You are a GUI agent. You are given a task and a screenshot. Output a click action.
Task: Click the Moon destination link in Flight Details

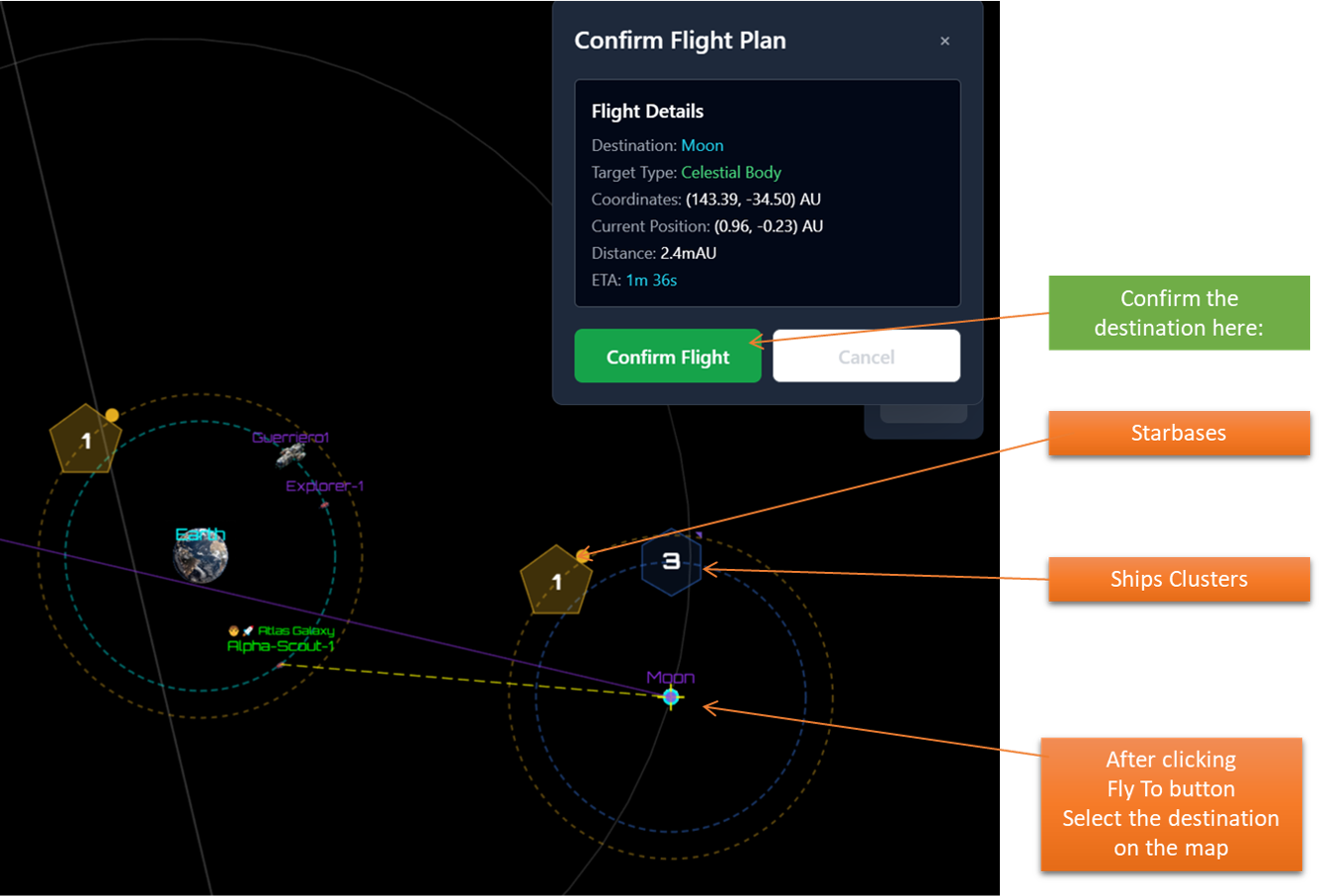[701, 145]
